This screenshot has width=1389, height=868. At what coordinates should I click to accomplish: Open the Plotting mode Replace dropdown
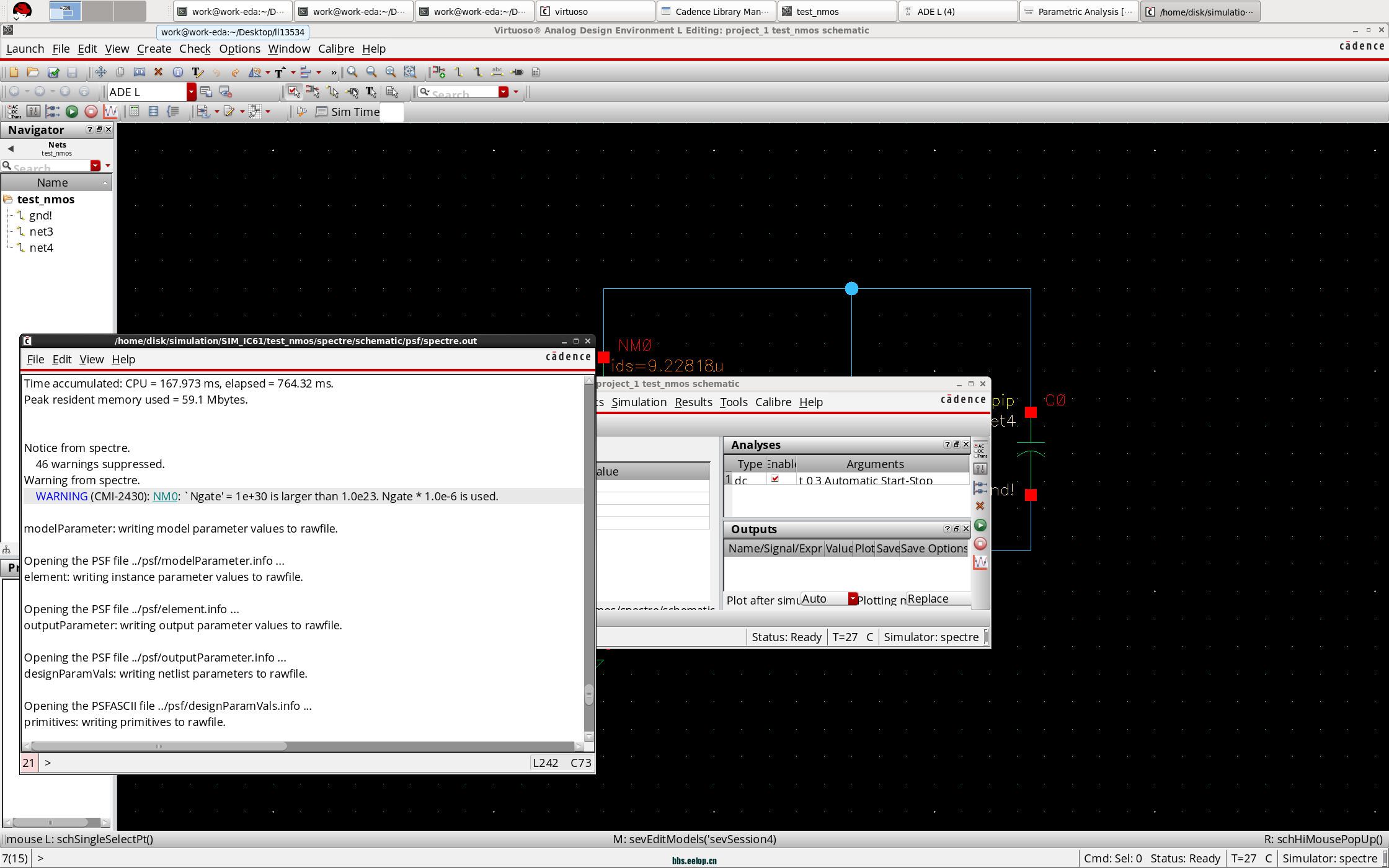click(939, 599)
